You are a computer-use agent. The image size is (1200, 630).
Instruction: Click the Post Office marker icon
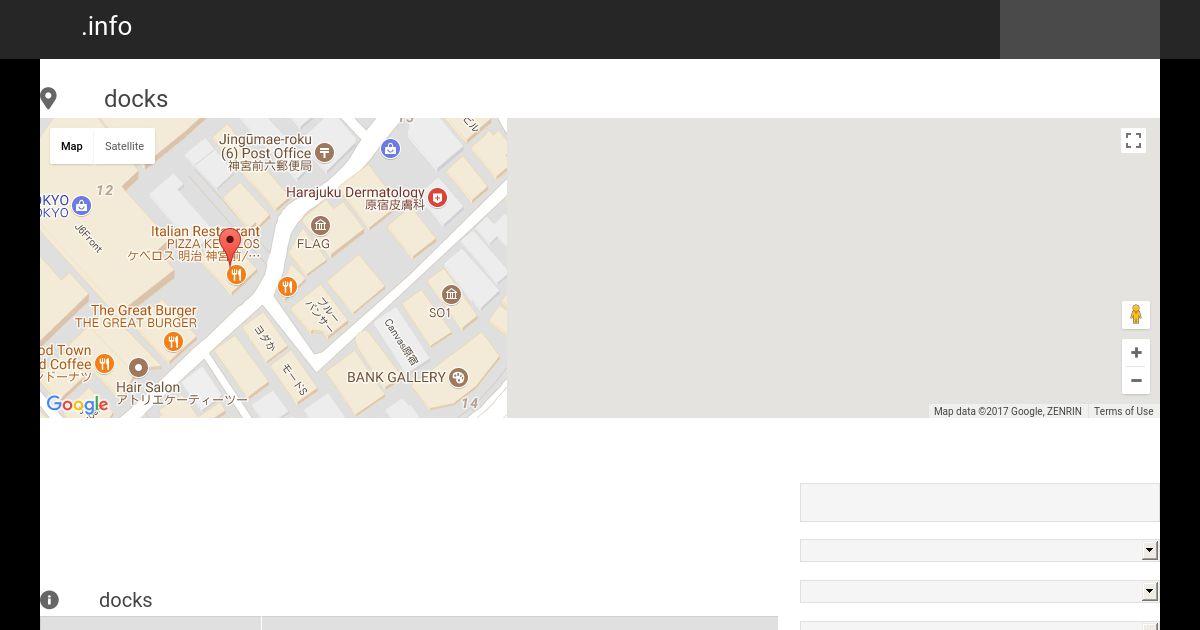(x=324, y=152)
